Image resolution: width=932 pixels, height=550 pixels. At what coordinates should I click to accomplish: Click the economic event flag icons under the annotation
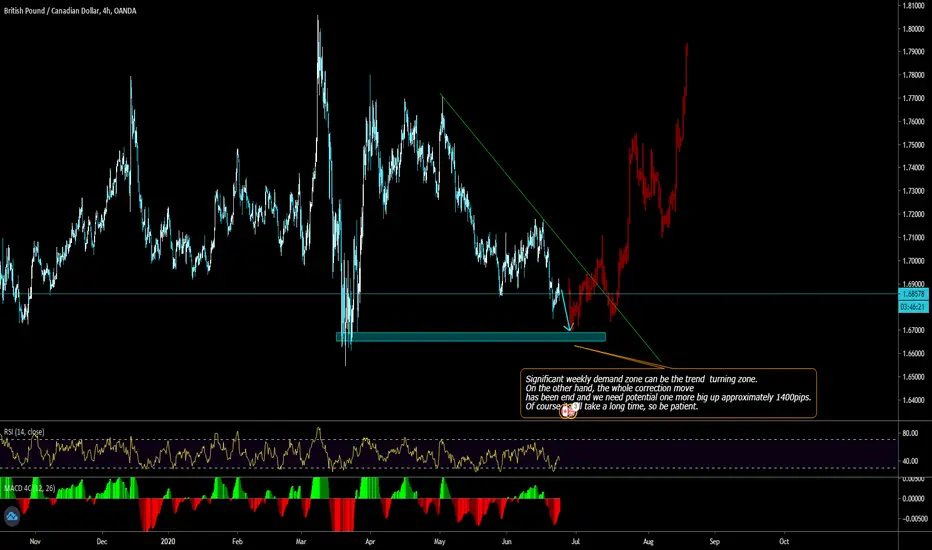coord(568,410)
